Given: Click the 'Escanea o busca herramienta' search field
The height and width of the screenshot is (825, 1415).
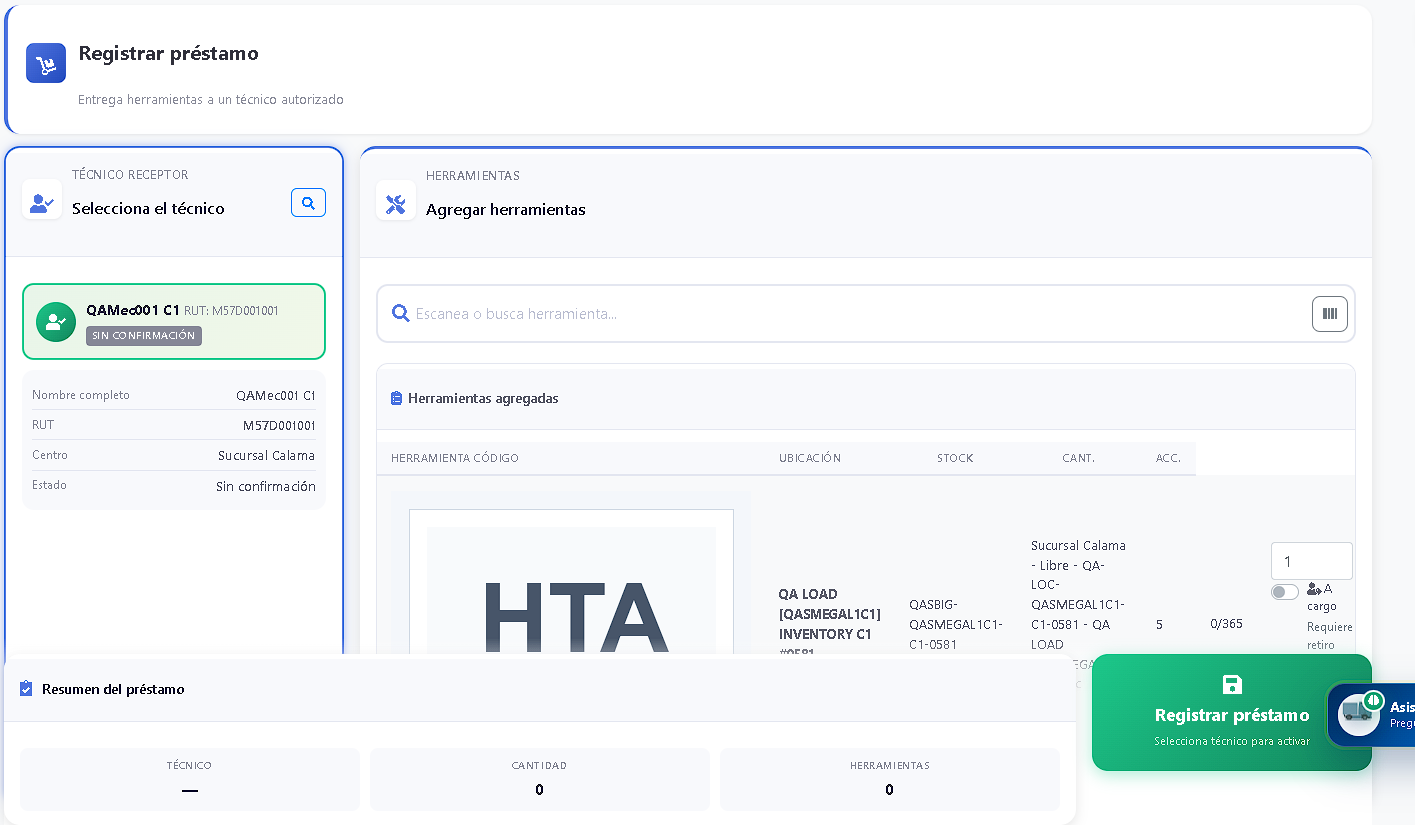Looking at the screenshot, I should [x=860, y=314].
